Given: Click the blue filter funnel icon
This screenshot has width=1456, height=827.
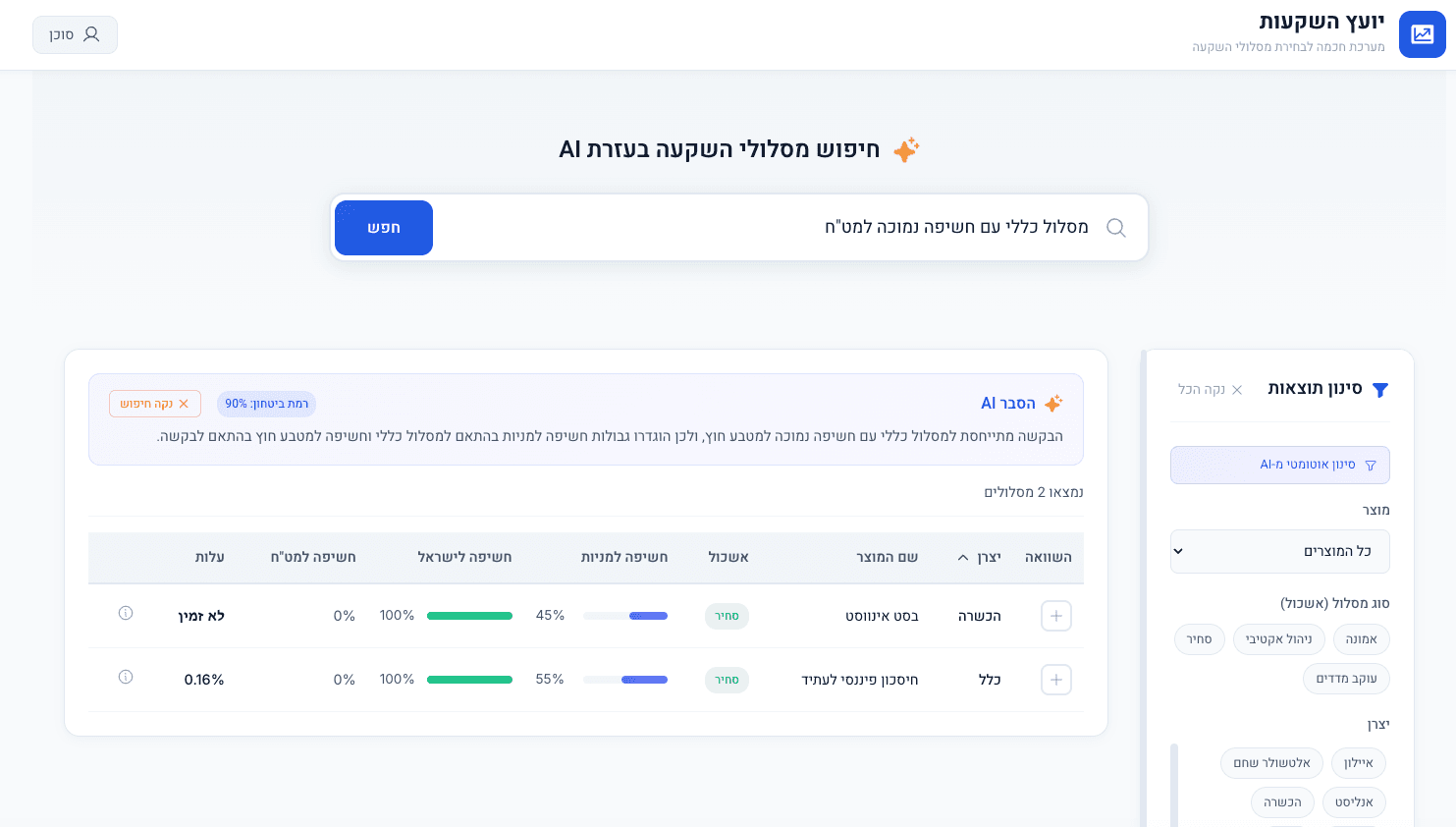Looking at the screenshot, I should (x=1380, y=390).
